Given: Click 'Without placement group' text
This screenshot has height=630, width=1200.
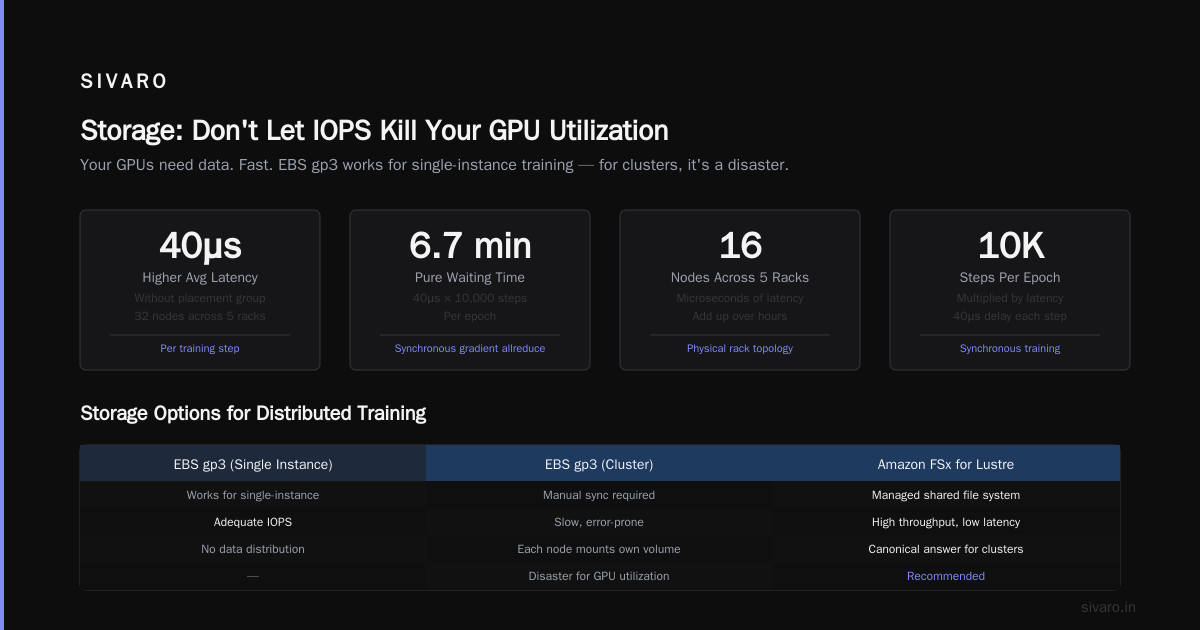Looking at the screenshot, I should 200,298.
